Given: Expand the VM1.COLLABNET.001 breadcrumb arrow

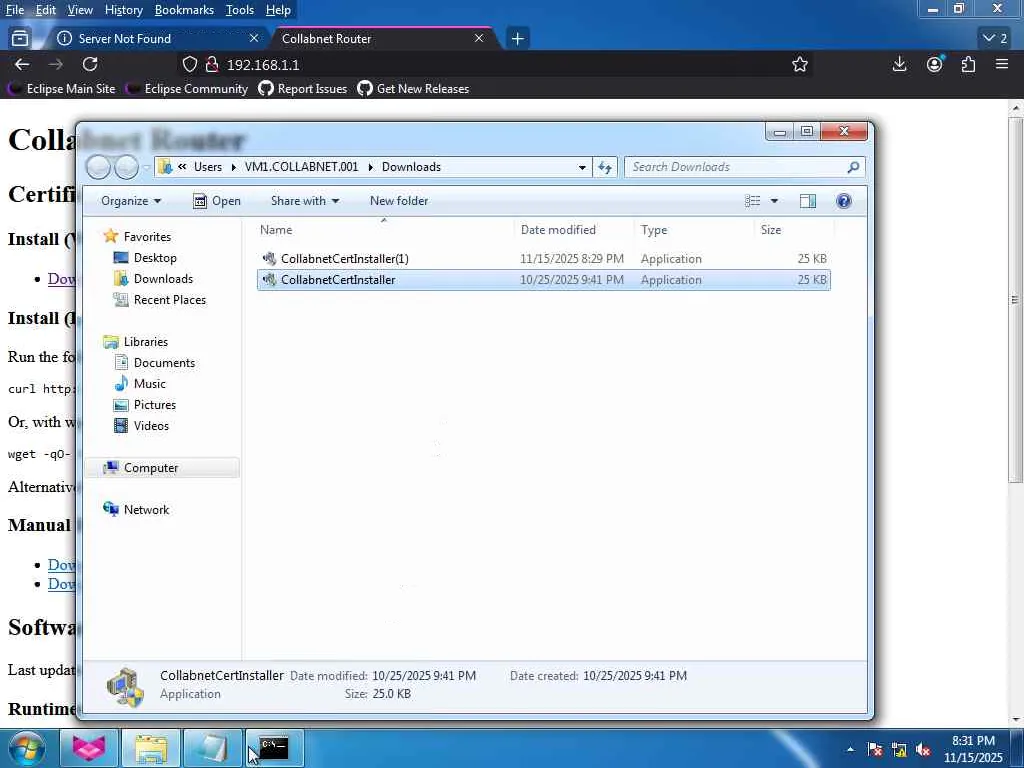Looking at the screenshot, I should pos(370,167).
